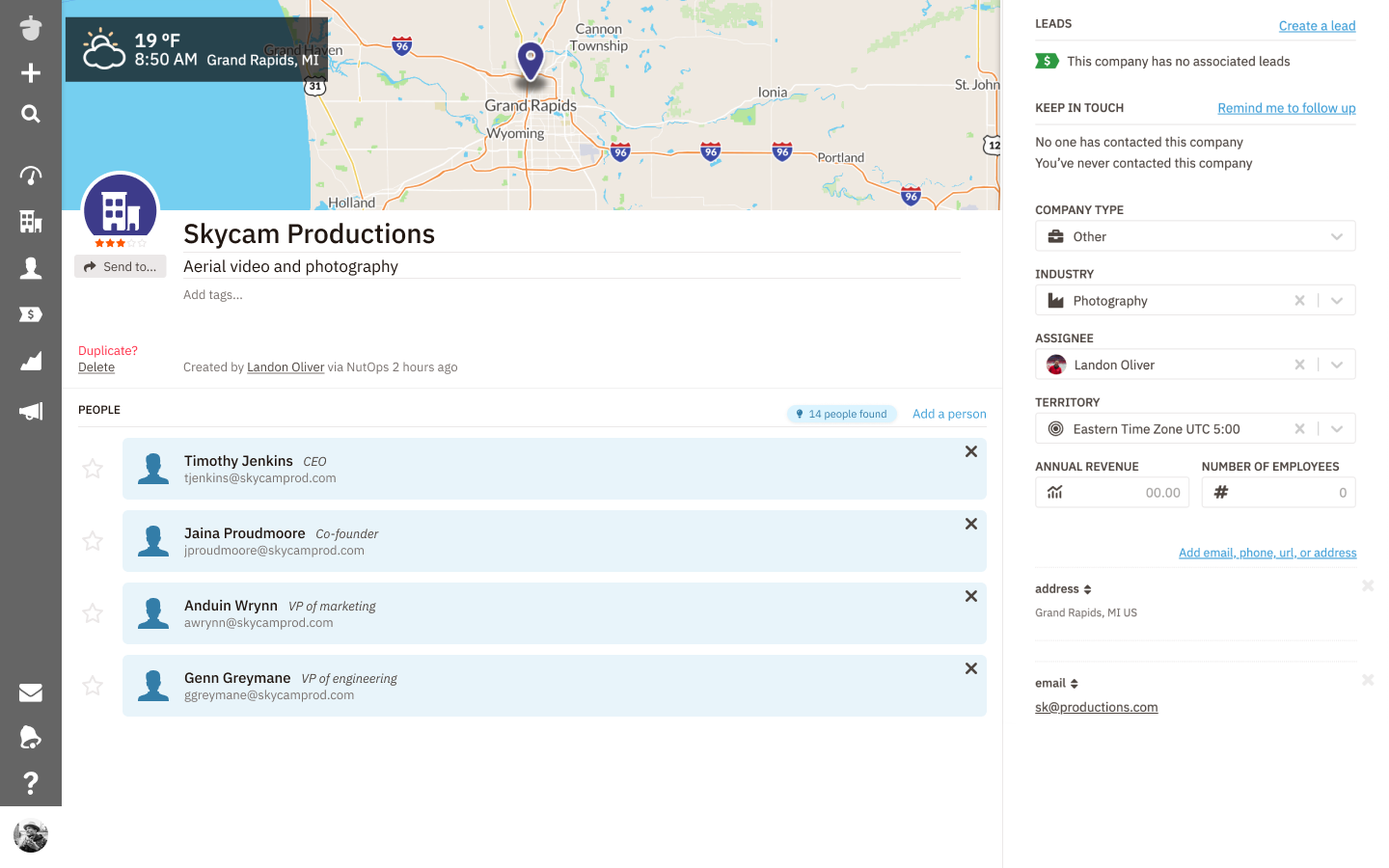Open the megaphone campaigns icon
The width and height of the screenshot is (1389, 868).
[x=31, y=412]
